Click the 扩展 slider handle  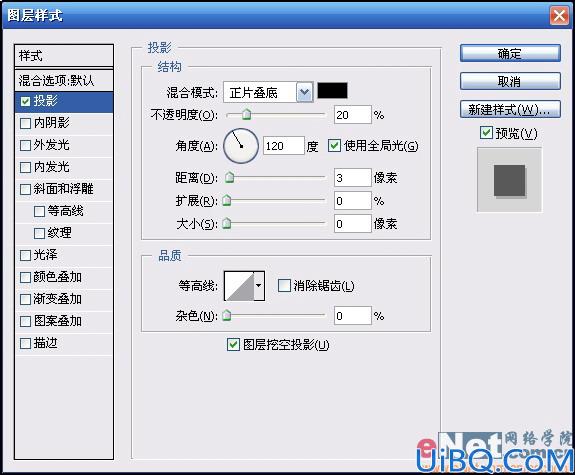point(227,200)
